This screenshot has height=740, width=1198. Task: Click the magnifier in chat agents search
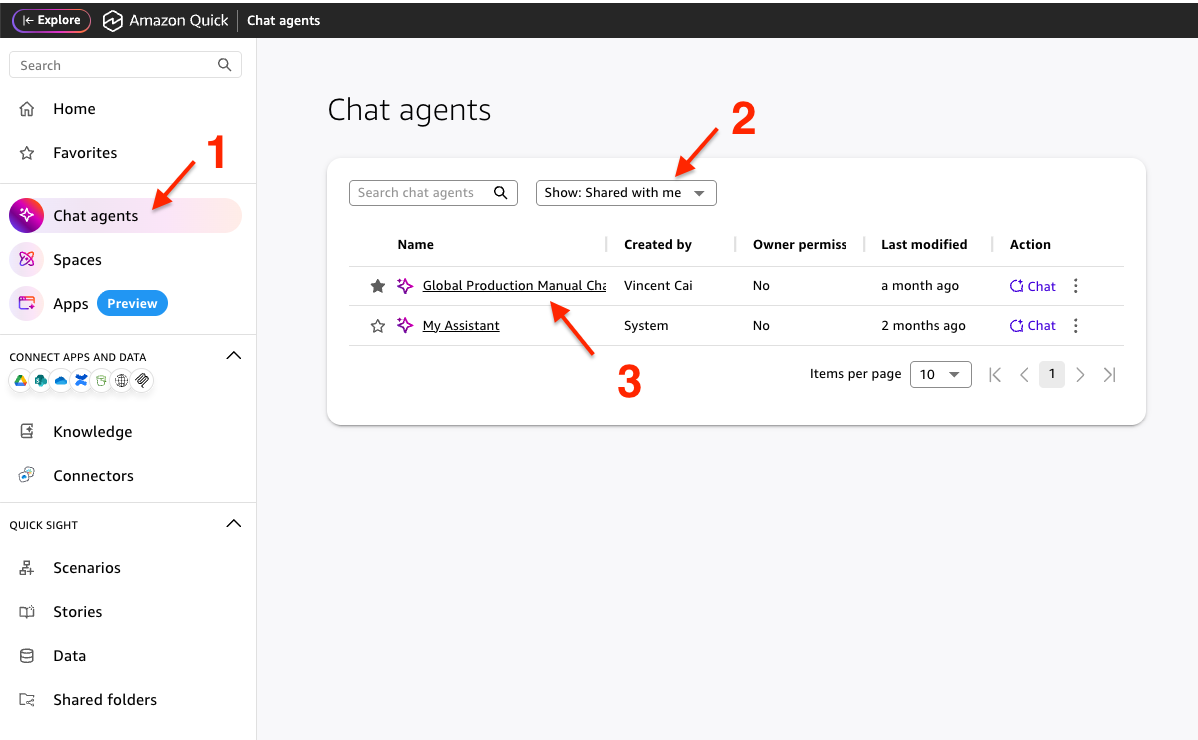pos(500,192)
